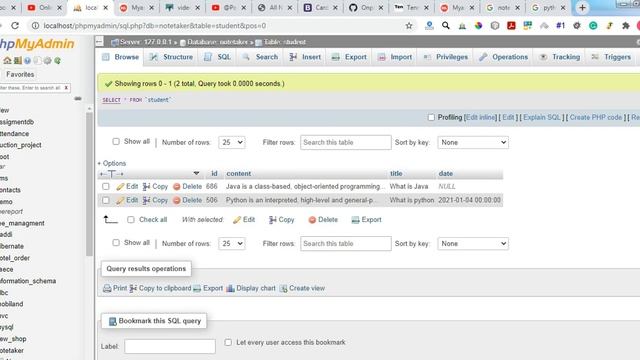Click the Create PHP code link
The image size is (640, 360).
(596, 118)
